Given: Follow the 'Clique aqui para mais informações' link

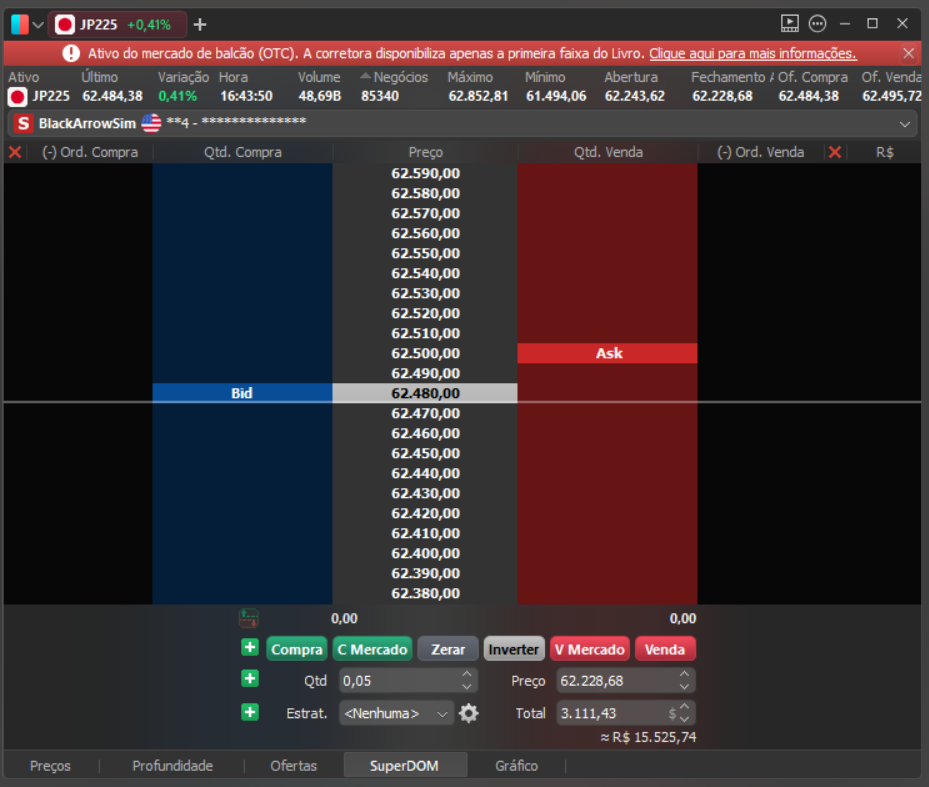Looking at the screenshot, I should click(x=752, y=53).
